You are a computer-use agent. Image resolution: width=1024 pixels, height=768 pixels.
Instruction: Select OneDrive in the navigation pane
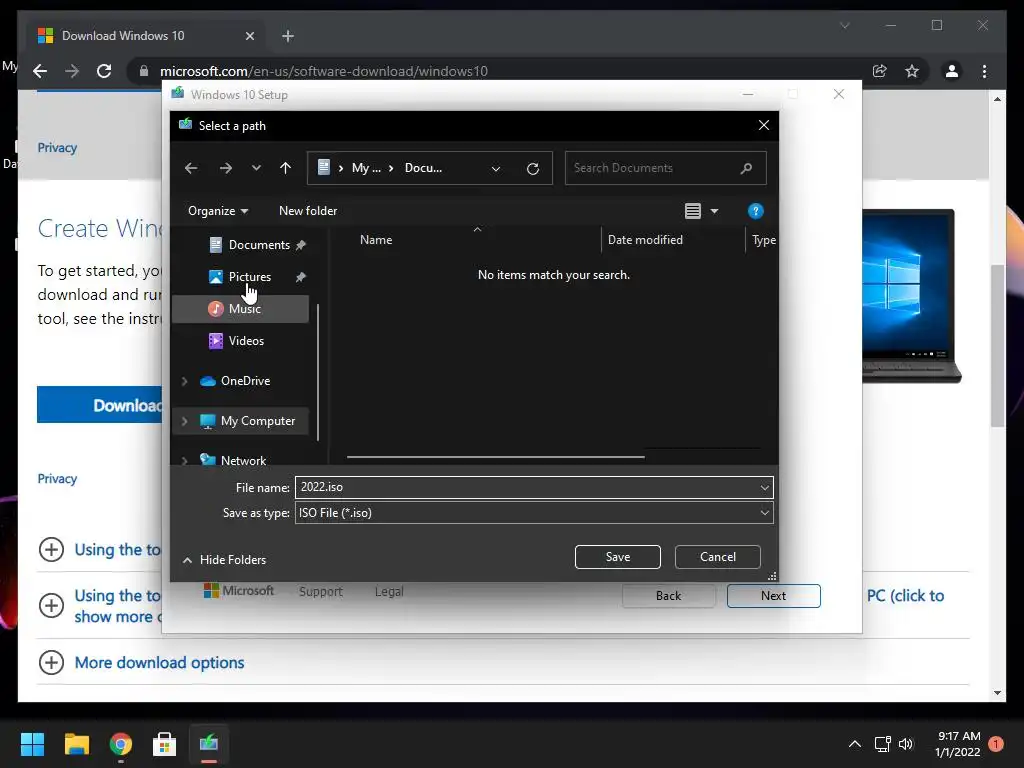pos(245,381)
